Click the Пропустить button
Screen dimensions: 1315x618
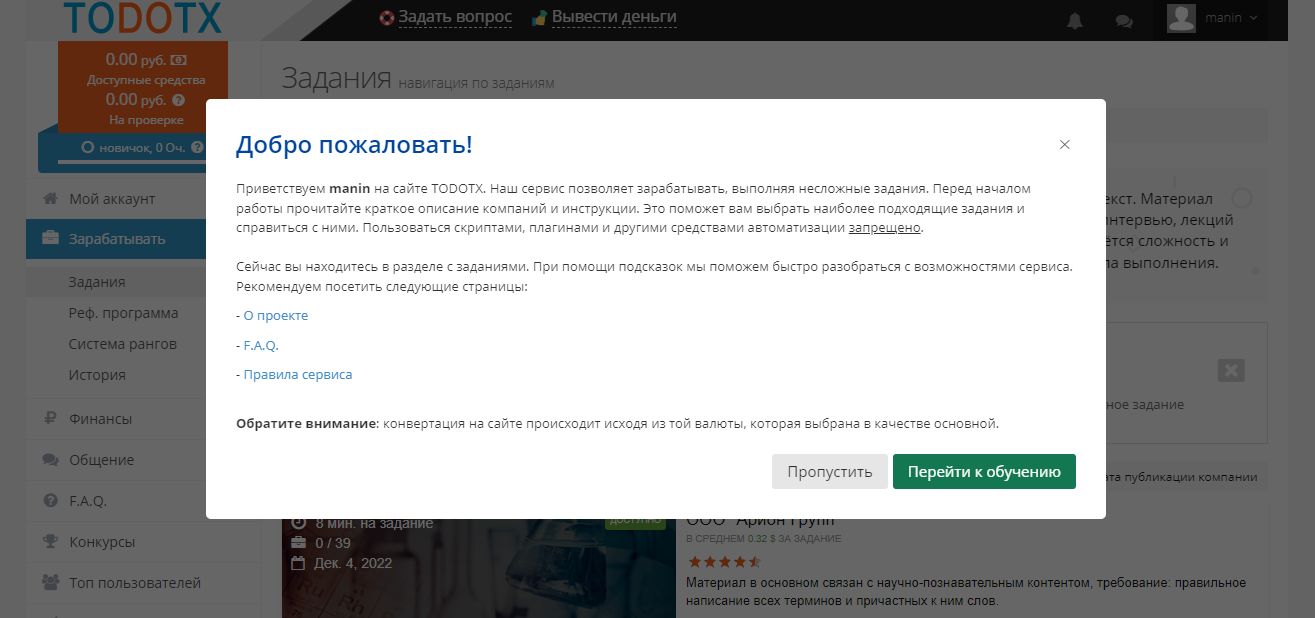(829, 472)
